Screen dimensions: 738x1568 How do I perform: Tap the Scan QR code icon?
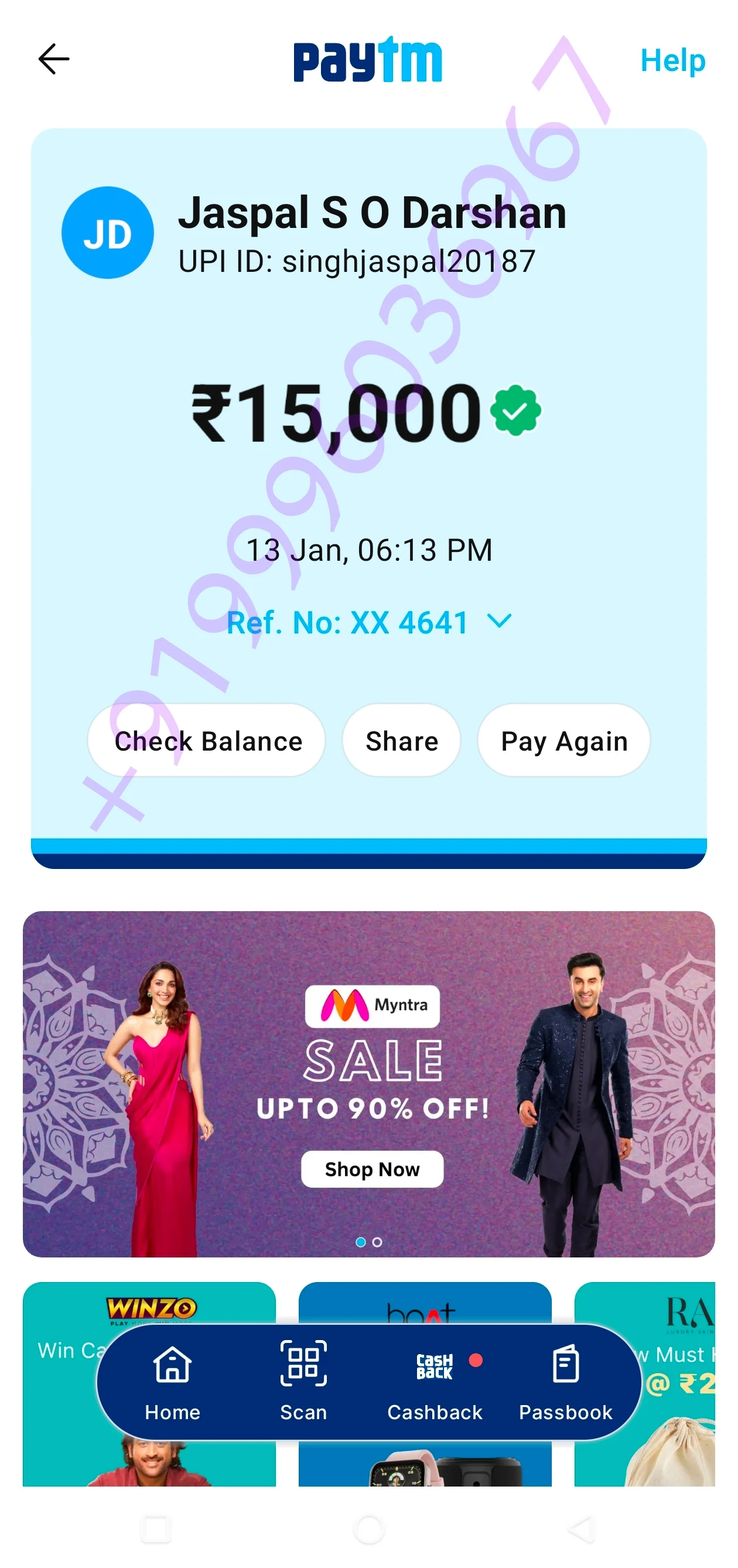tap(303, 1364)
